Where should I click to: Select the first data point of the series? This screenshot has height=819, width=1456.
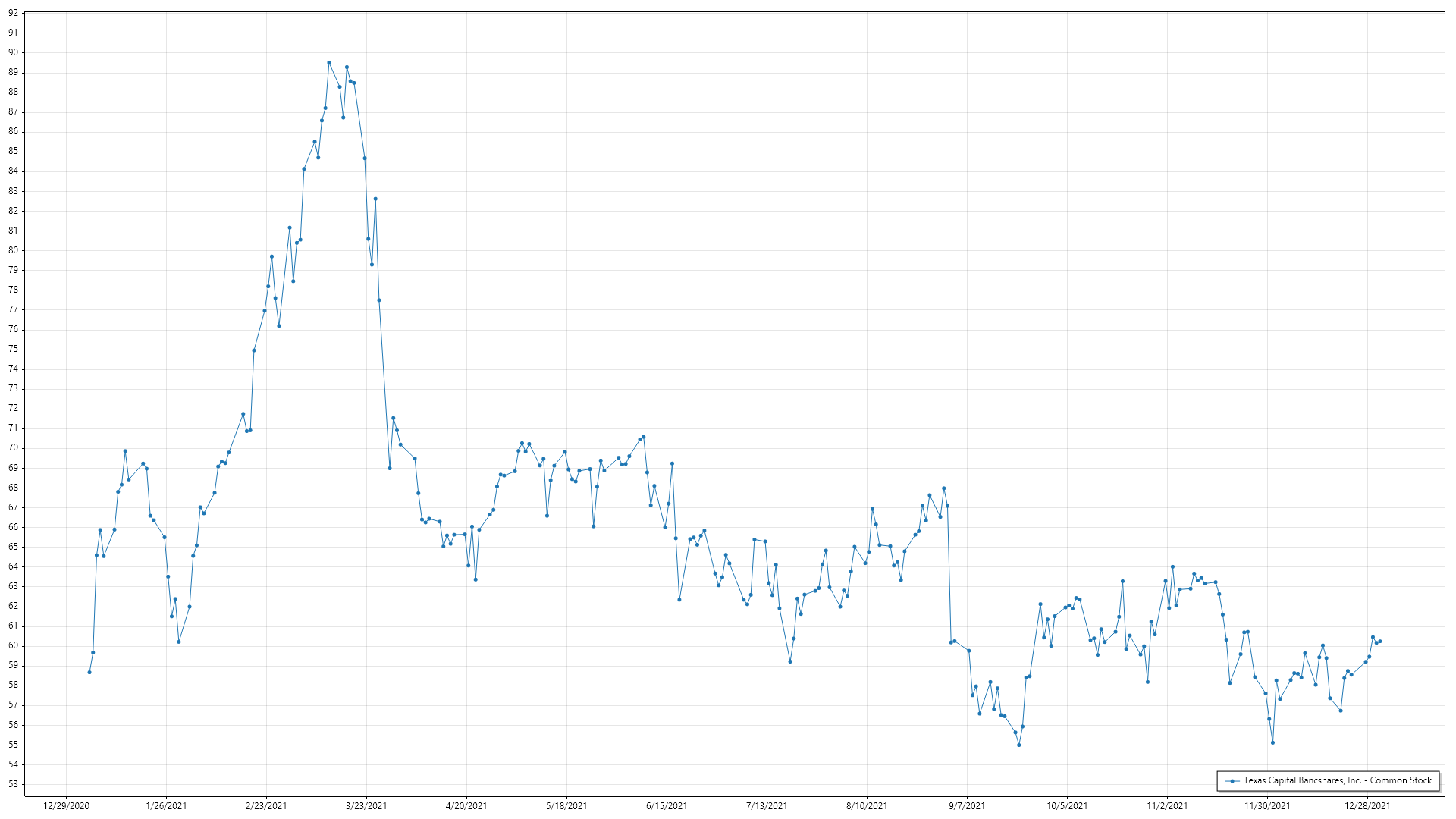pos(89,672)
